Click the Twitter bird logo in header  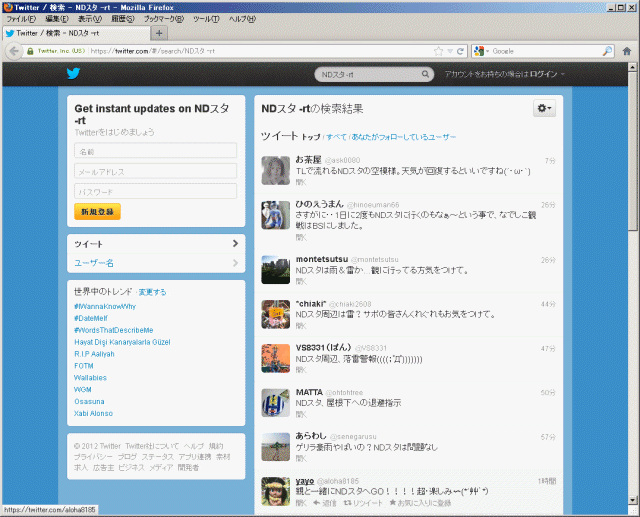point(73,73)
